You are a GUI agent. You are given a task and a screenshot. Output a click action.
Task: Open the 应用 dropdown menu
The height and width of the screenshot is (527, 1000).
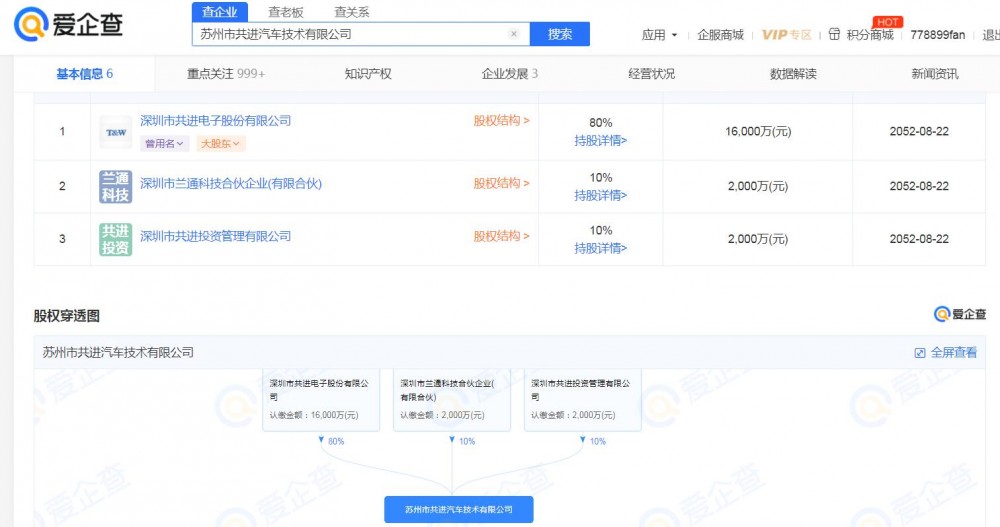click(x=659, y=34)
